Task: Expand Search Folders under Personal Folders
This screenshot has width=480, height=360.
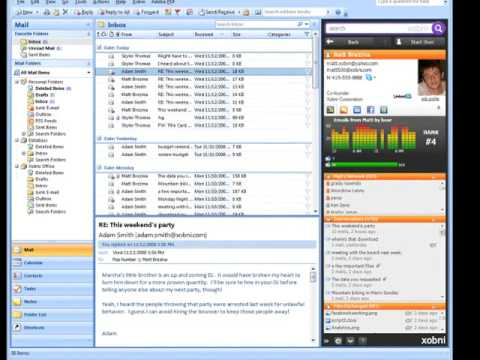Action: click(x=24, y=134)
